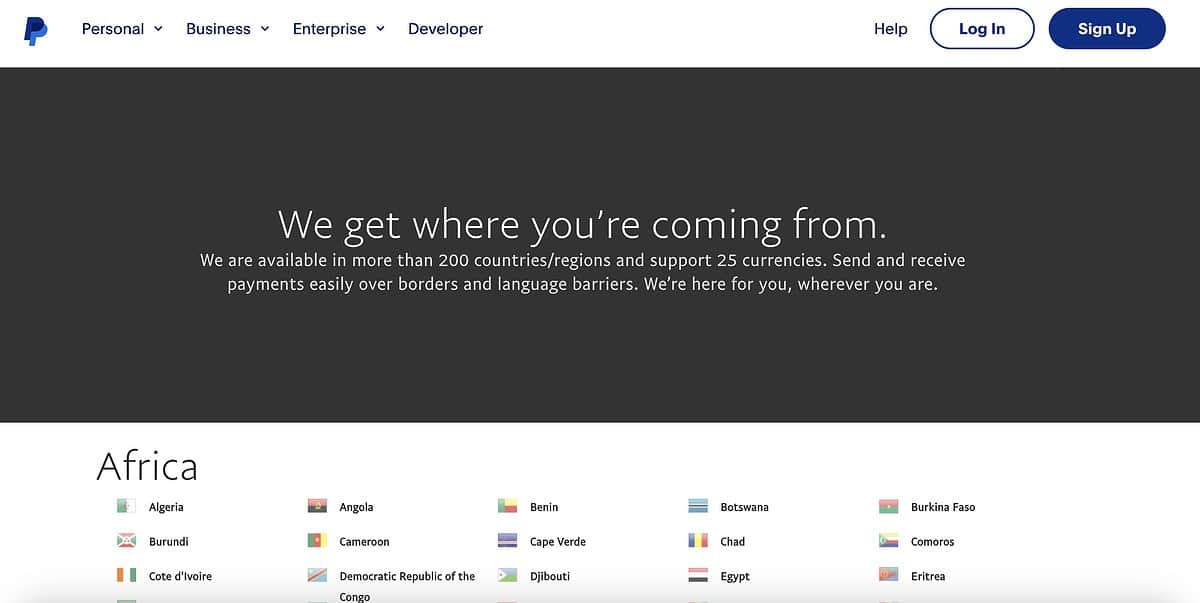Screen dimensions: 1200x603
Task: Open the Enterprise navigation menu
Action: tap(339, 29)
